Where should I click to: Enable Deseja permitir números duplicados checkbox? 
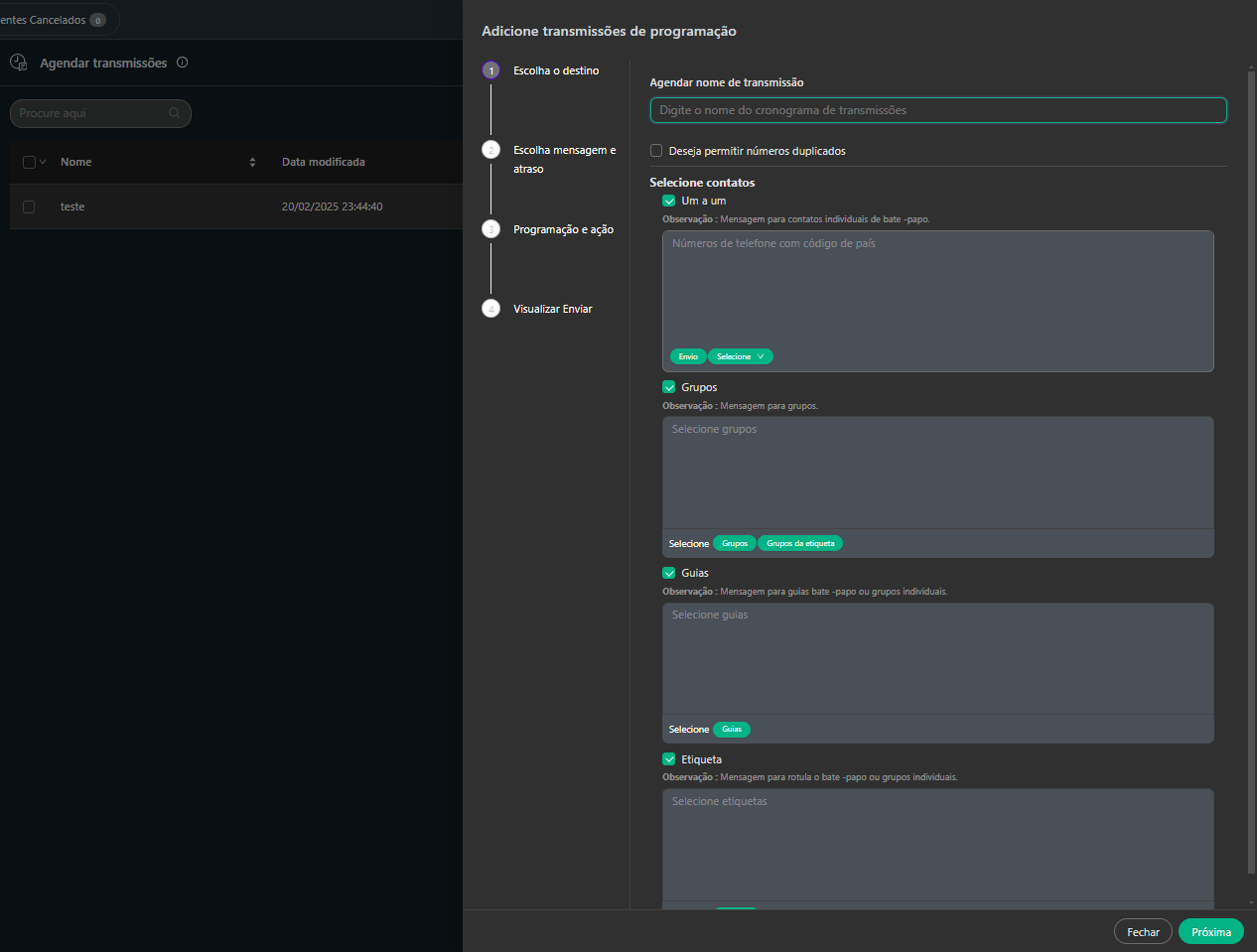[x=656, y=151]
